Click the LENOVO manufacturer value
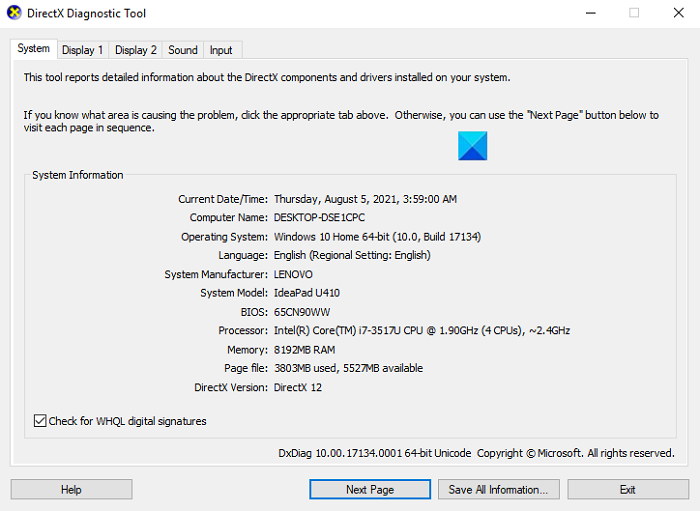Viewport: 700px width, 511px height. click(293, 274)
